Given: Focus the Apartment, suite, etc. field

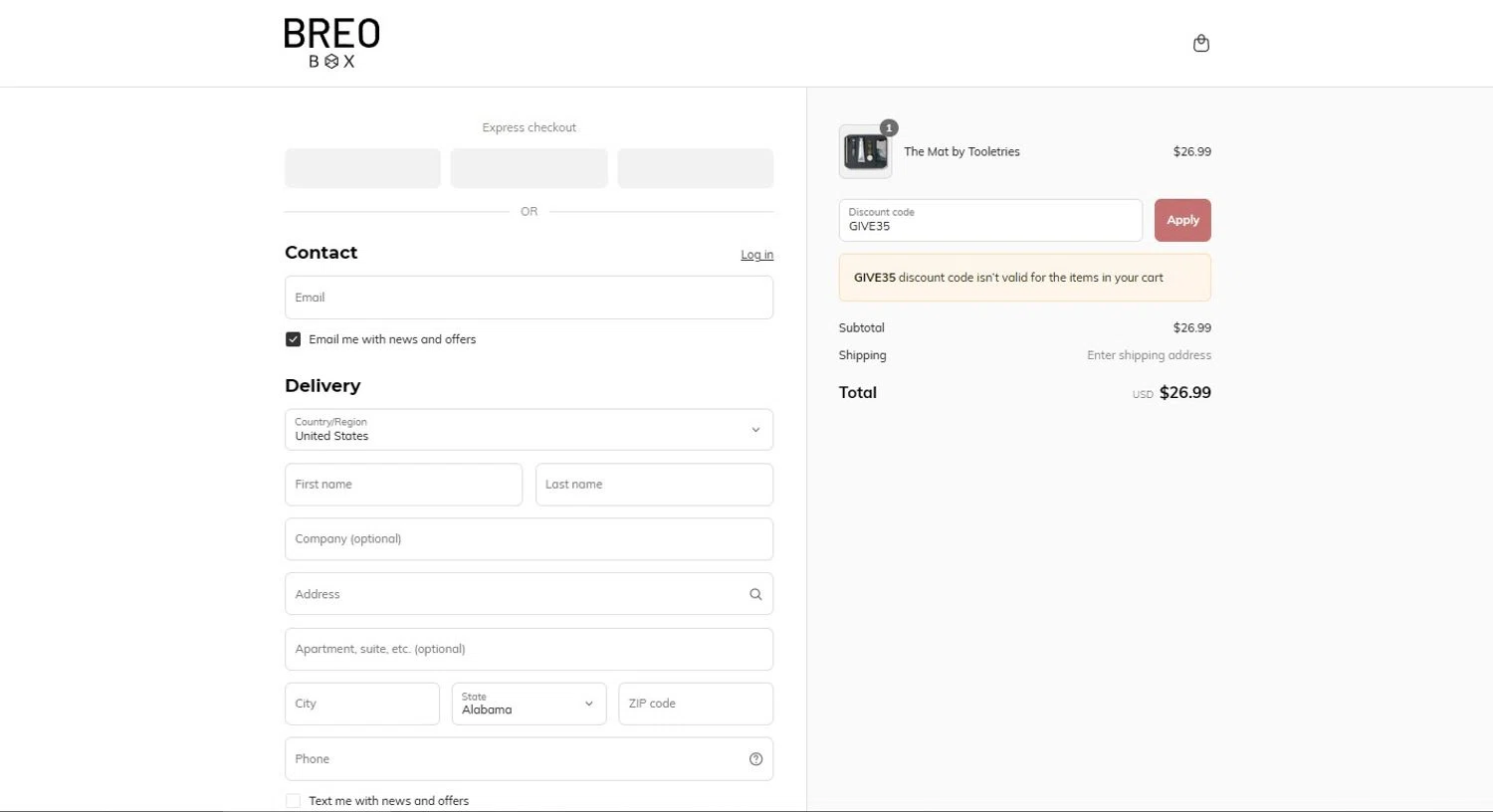Looking at the screenshot, I should click(529, 649).
